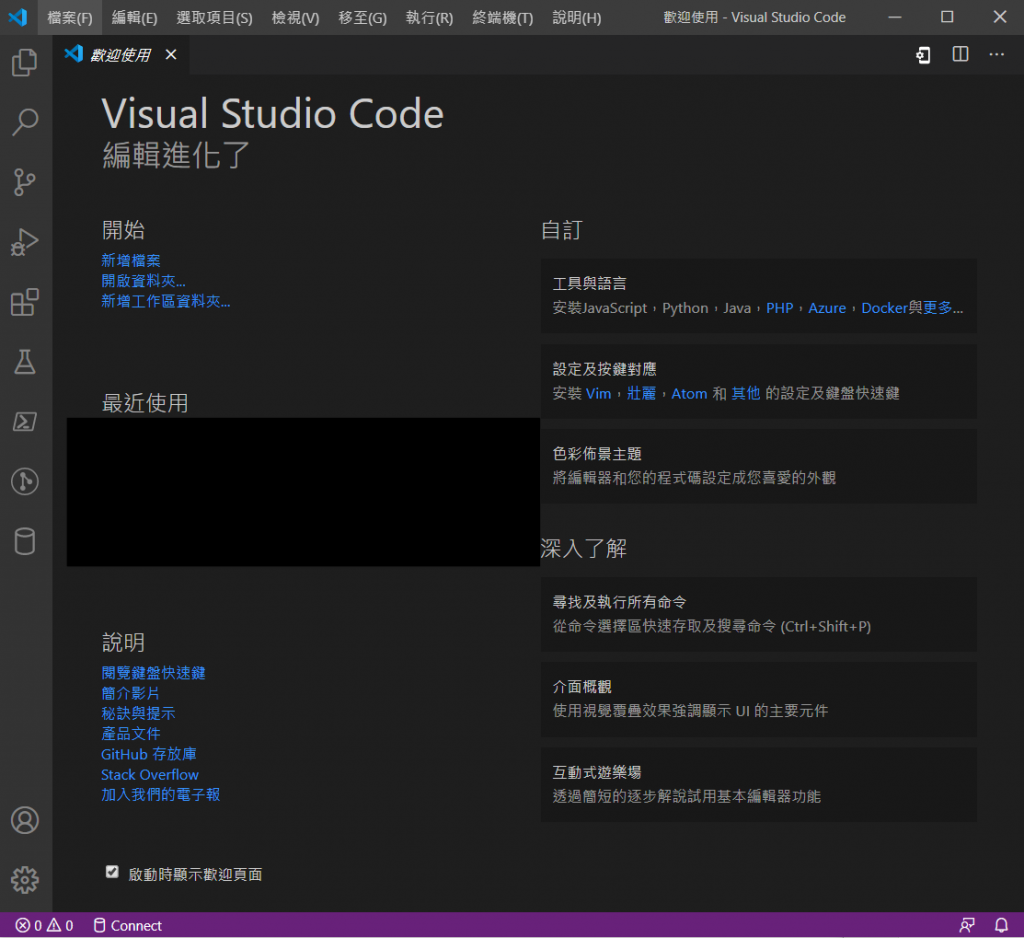Open the 產品文件 link
The width and height of the screenshot is (1024, 938).
[131, 734]
